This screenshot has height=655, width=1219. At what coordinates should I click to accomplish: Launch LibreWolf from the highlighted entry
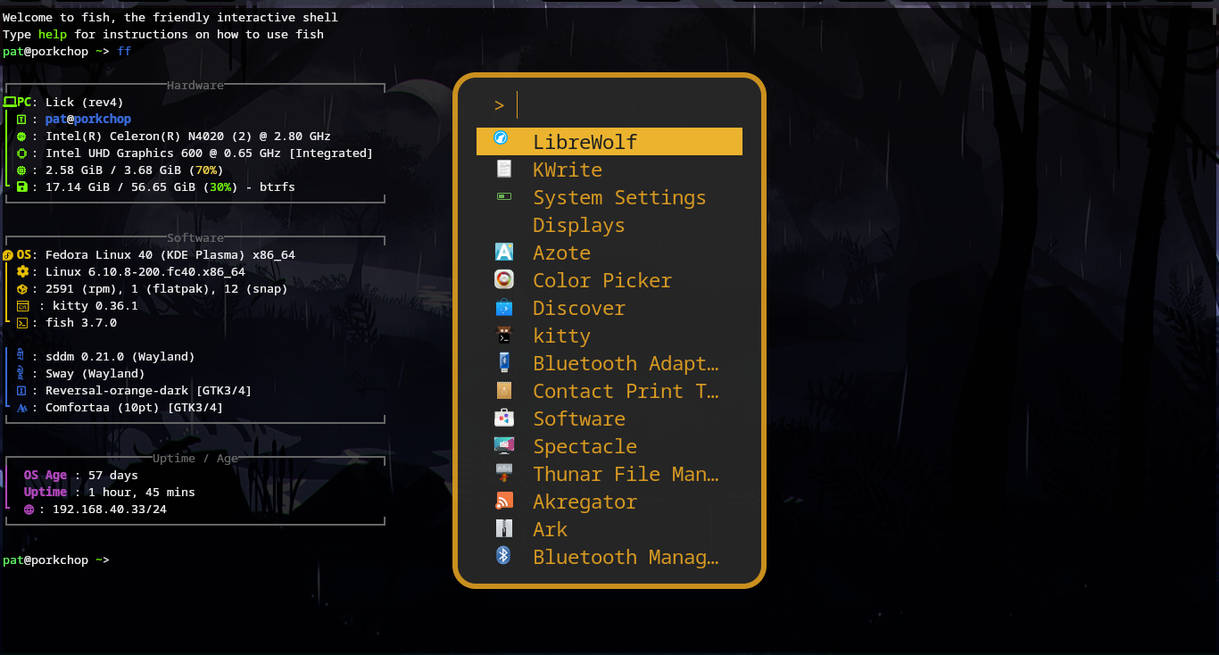click(x=609, y=141)
